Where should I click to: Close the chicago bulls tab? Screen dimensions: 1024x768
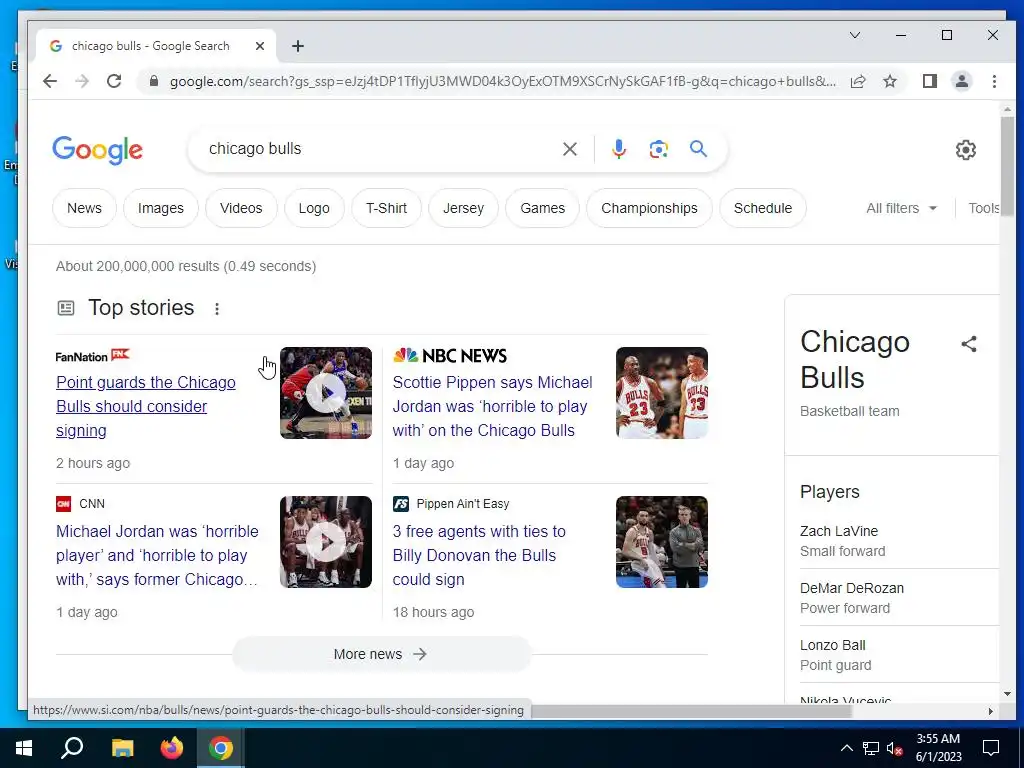click(260, 46)
